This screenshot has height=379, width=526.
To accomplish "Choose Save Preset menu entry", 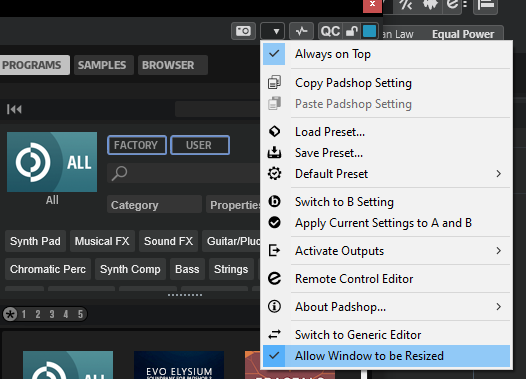I will click(x=329, y=153).
